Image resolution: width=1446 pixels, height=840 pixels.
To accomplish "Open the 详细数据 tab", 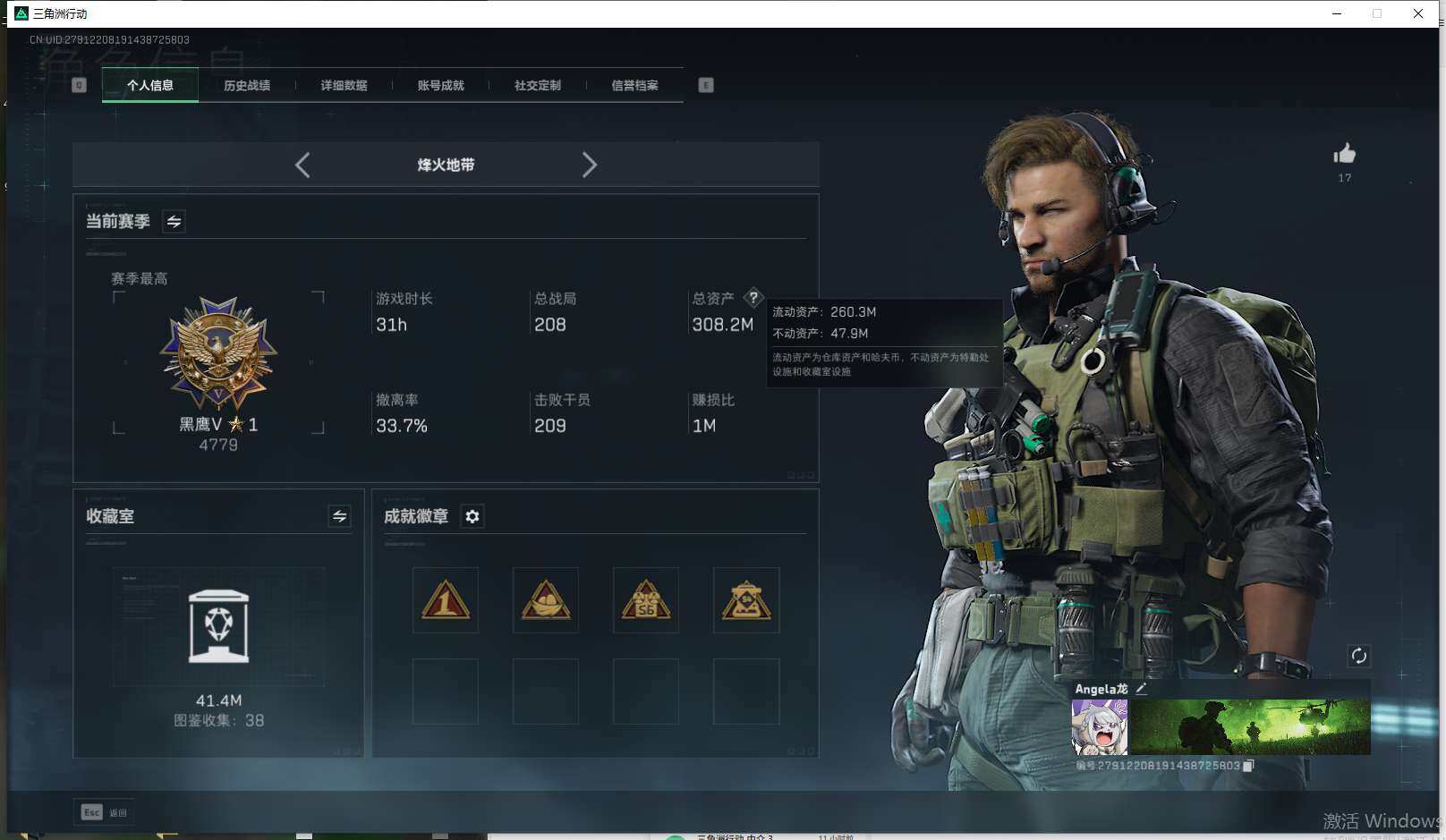I will click(x=344, y=85).
